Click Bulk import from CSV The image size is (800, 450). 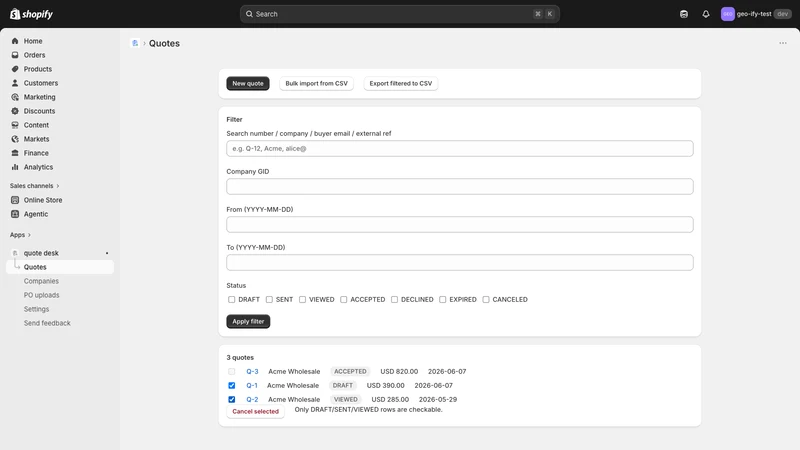point(316,83)
